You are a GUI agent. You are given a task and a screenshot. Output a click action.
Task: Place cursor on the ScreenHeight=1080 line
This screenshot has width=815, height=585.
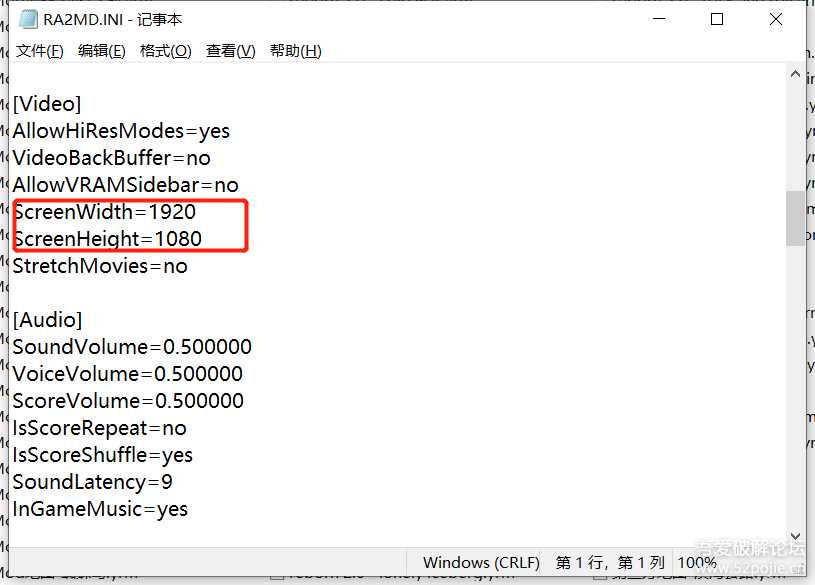pos(110,238)
